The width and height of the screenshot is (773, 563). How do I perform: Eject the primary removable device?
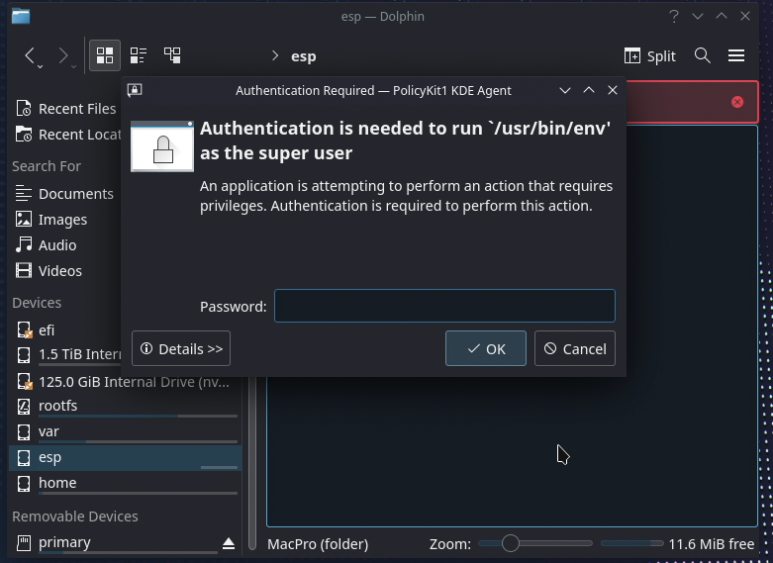(228, 543)
